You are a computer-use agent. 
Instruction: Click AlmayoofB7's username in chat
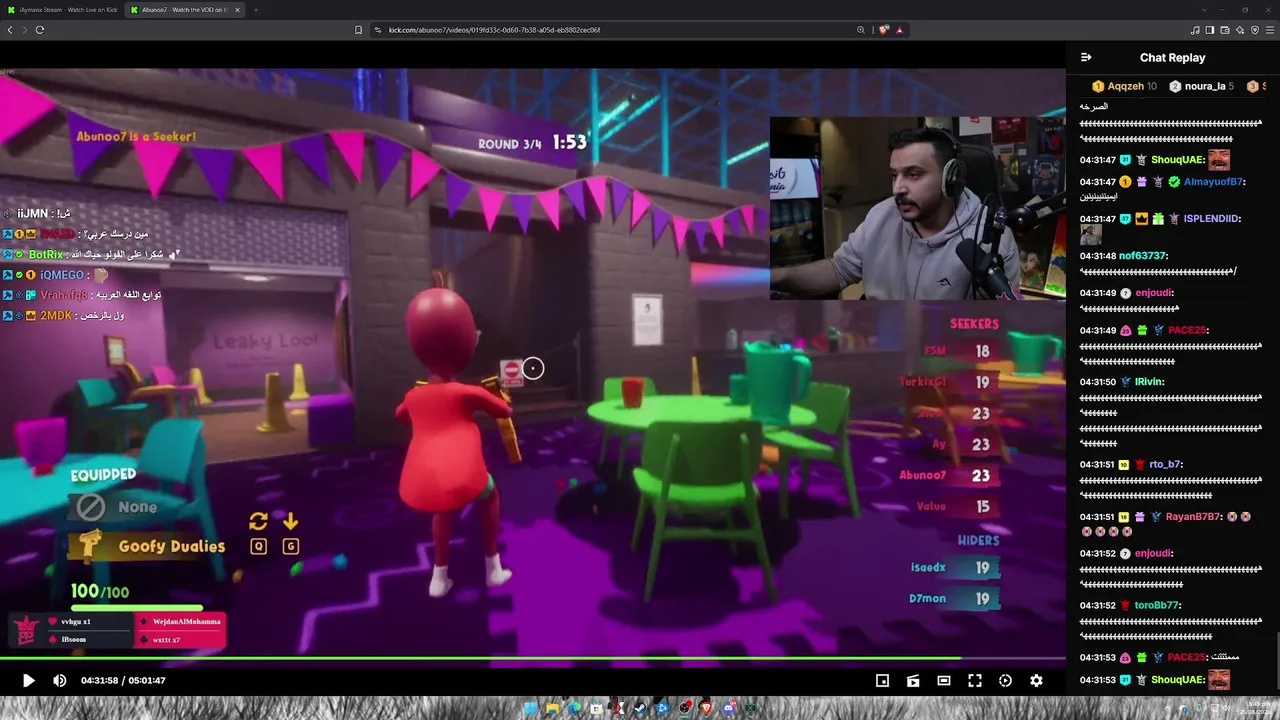click(1213, 182)
